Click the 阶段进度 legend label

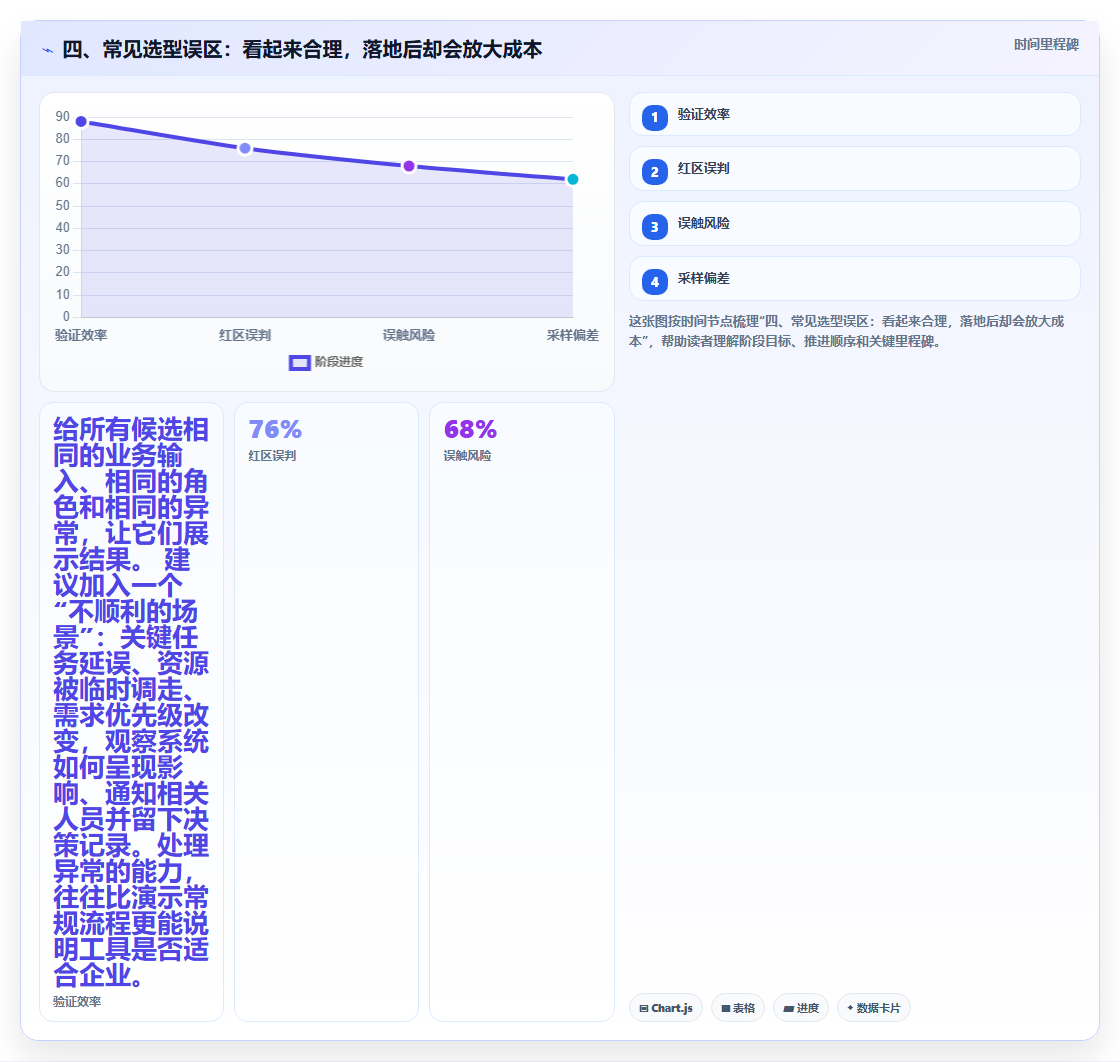339,362
